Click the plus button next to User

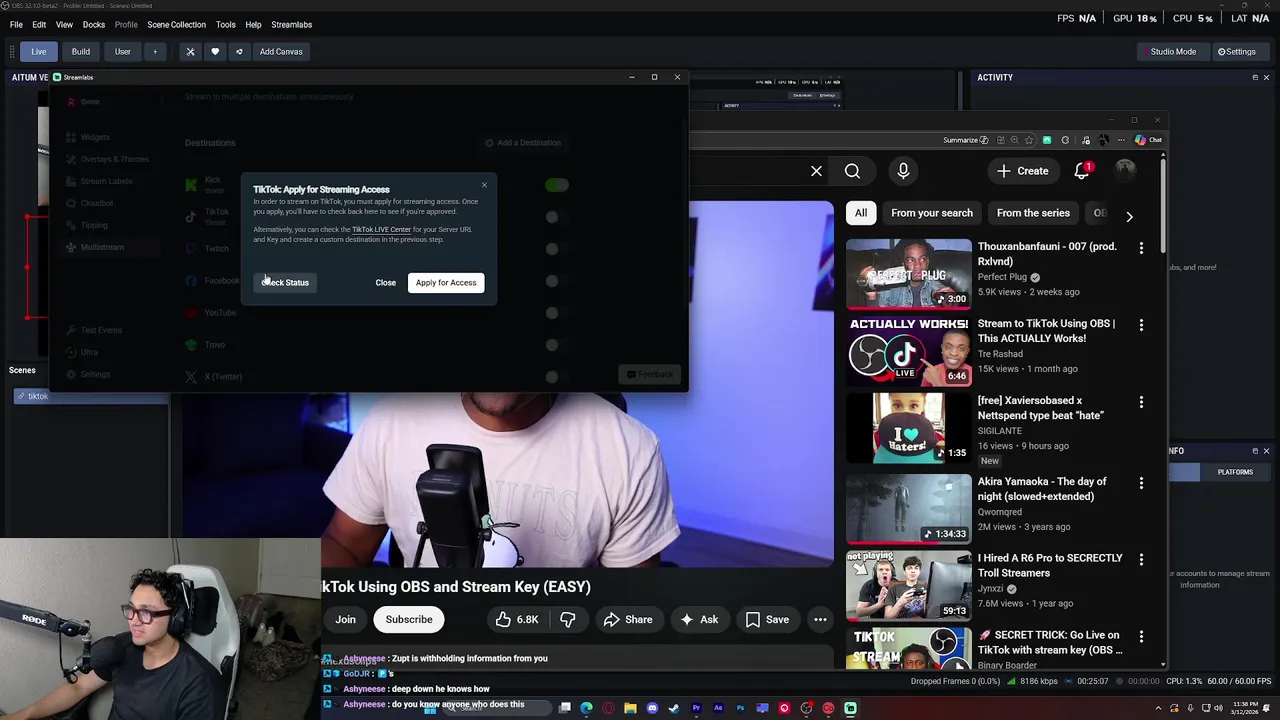click(x=155, y=52)
